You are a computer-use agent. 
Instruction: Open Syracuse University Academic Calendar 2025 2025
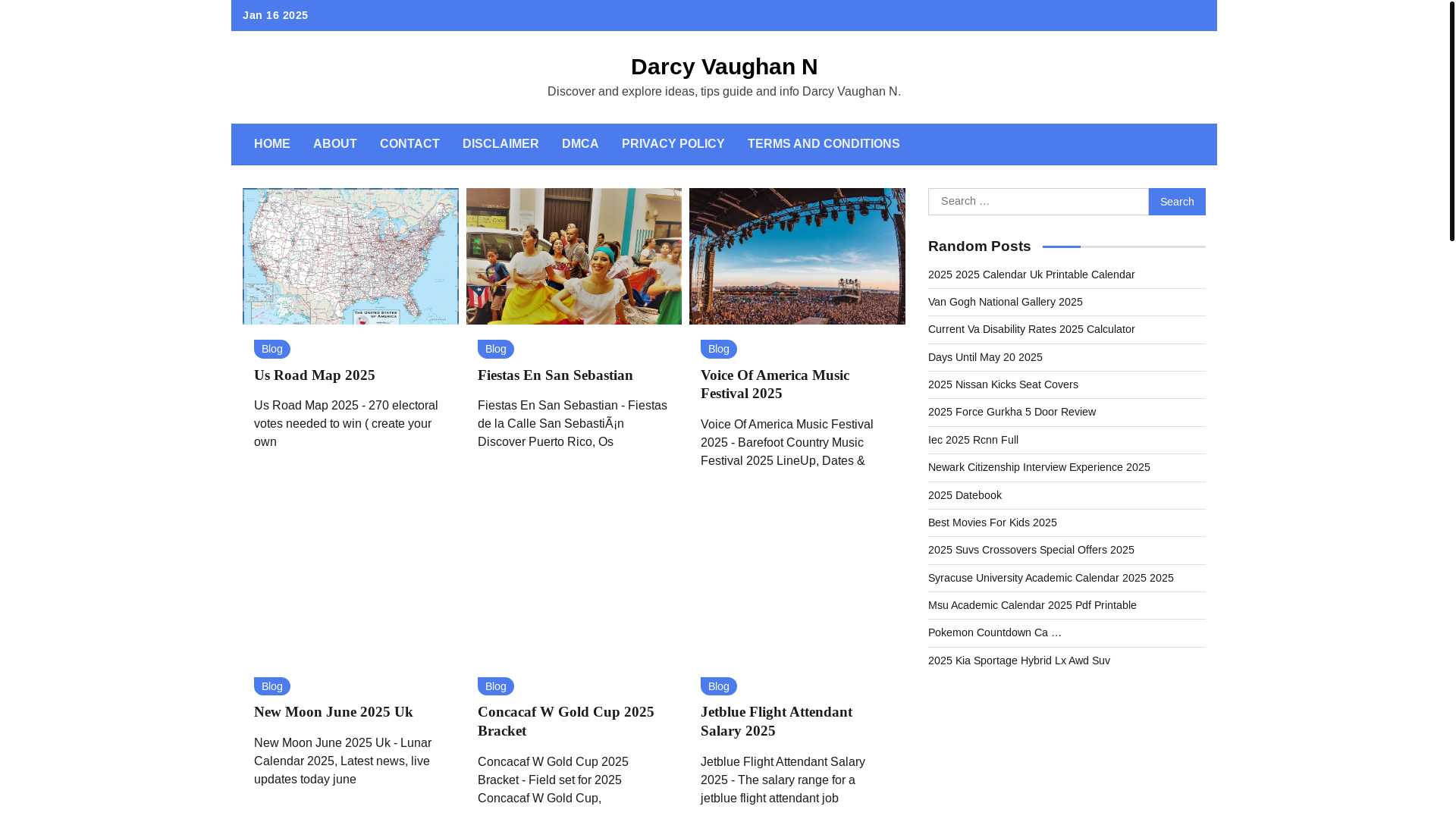pos(1051,578)
